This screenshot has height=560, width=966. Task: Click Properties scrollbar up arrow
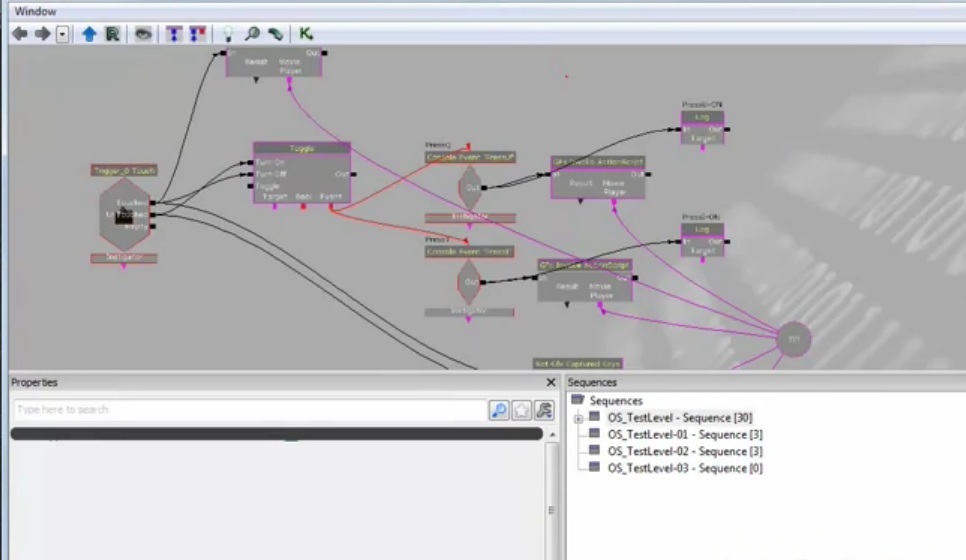(552, 434)
